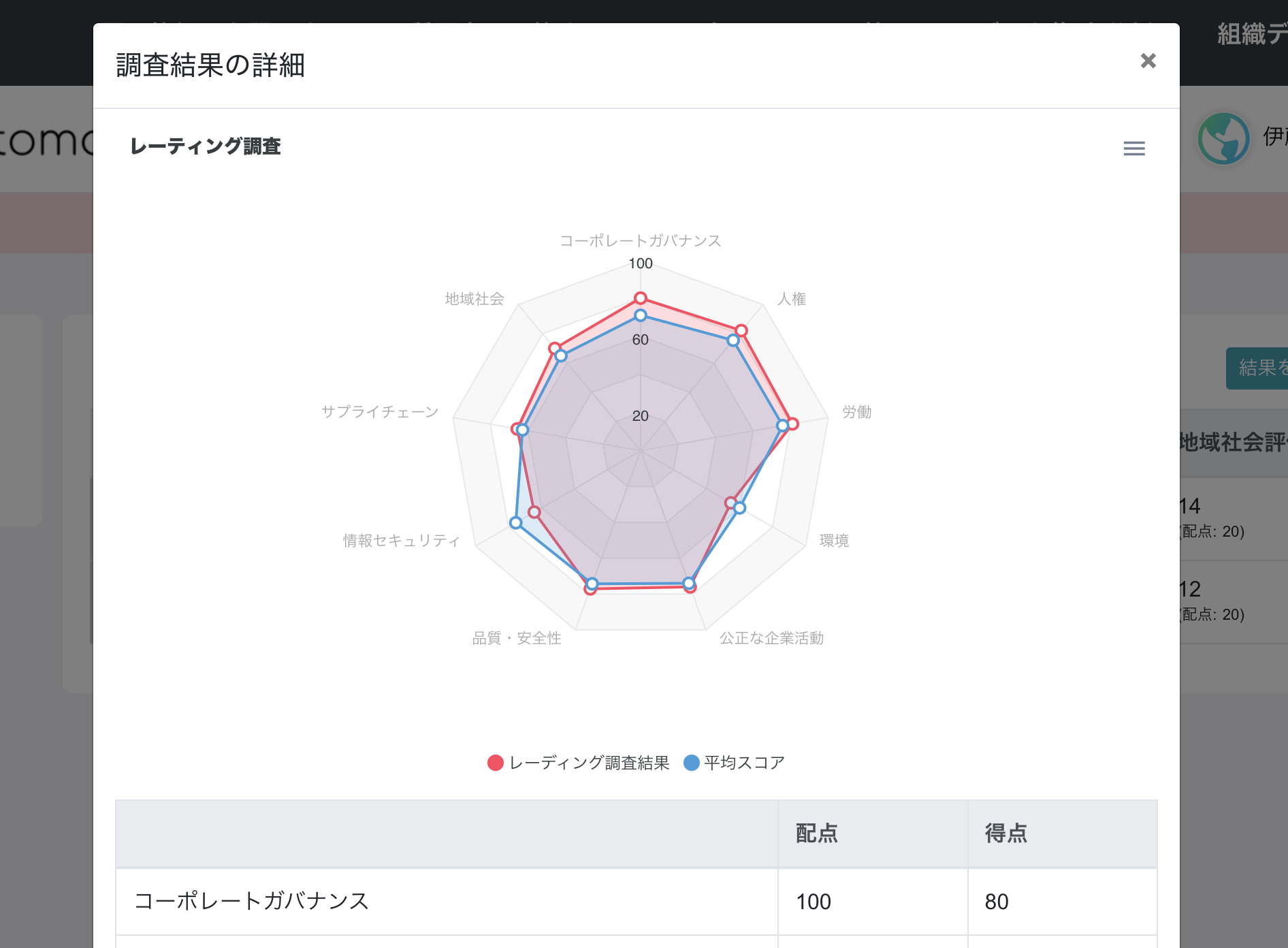Click the red data point on コーポレートガバナンス axis
1288x948 pixels.
(x=641, y=298)
